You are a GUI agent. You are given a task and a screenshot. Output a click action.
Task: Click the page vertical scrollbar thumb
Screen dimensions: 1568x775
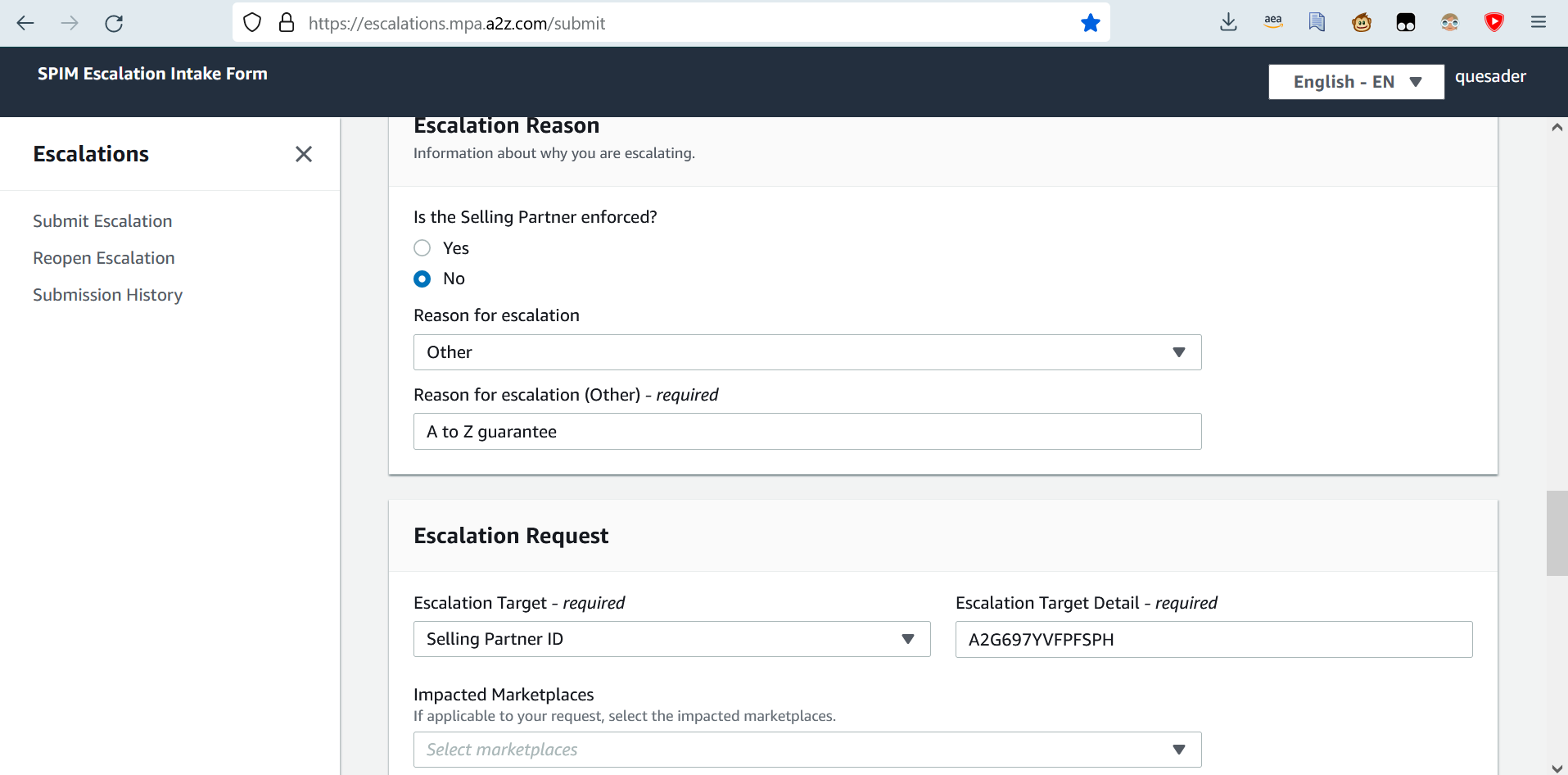coord(1557,533)
